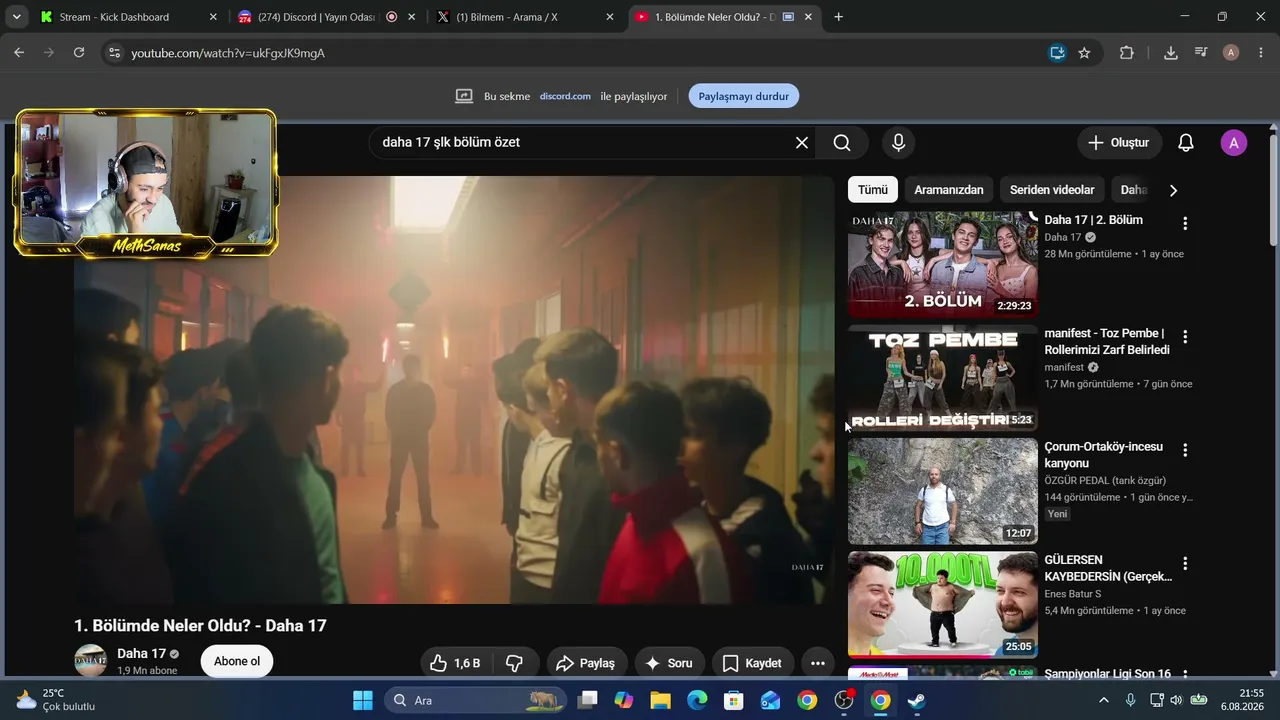Viewport: 1280px width, 720px height.
Task: Open File Explorer from the taskbar
Action: click(660, 700)
